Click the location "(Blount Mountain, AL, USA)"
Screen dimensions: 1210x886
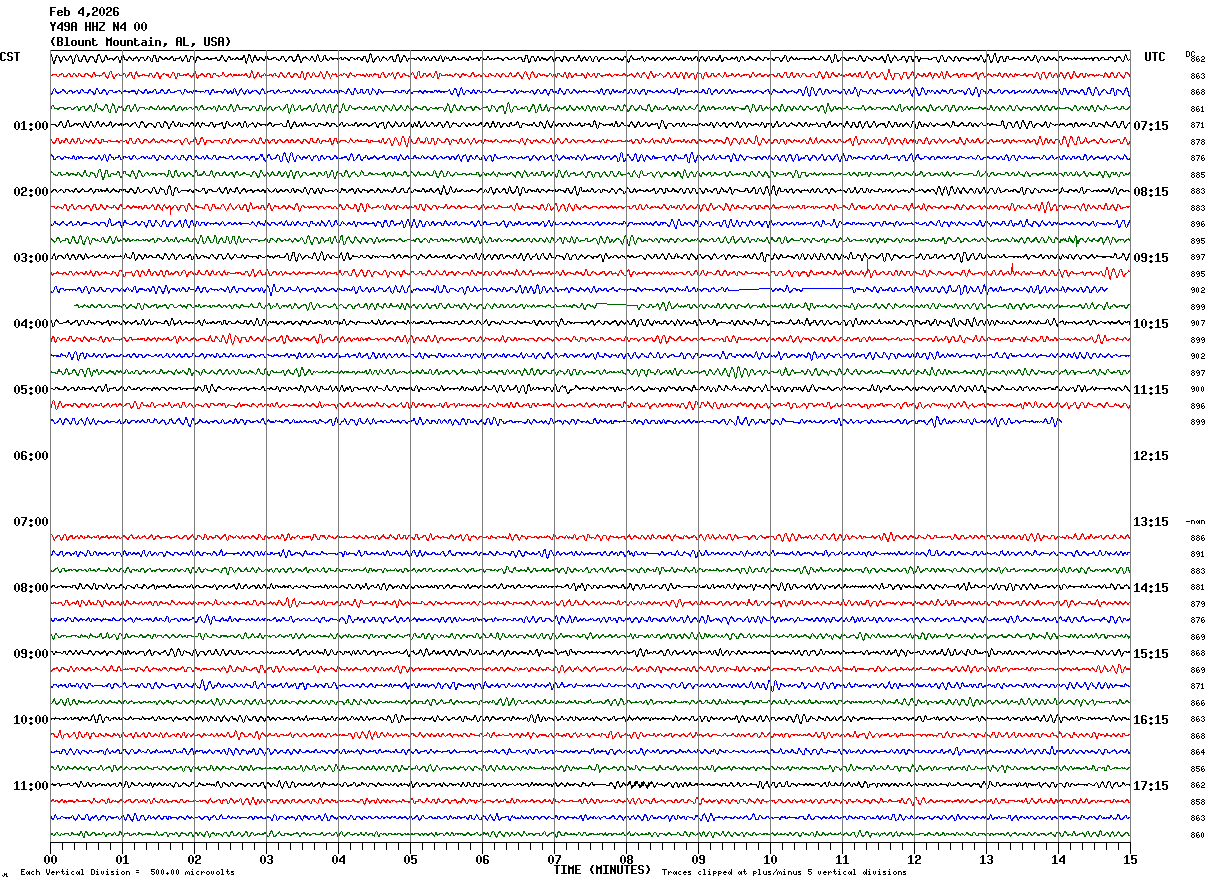(x=140, y=42)
